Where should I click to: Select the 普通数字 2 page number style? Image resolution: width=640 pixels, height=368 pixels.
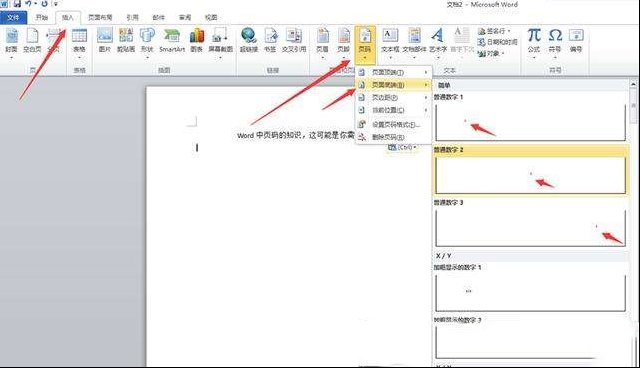tap(530, 170)
